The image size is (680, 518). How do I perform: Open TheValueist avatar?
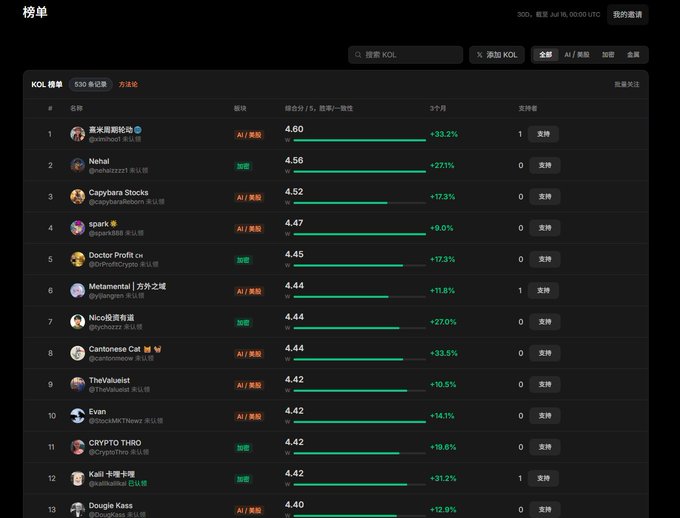tap(78, 384)
